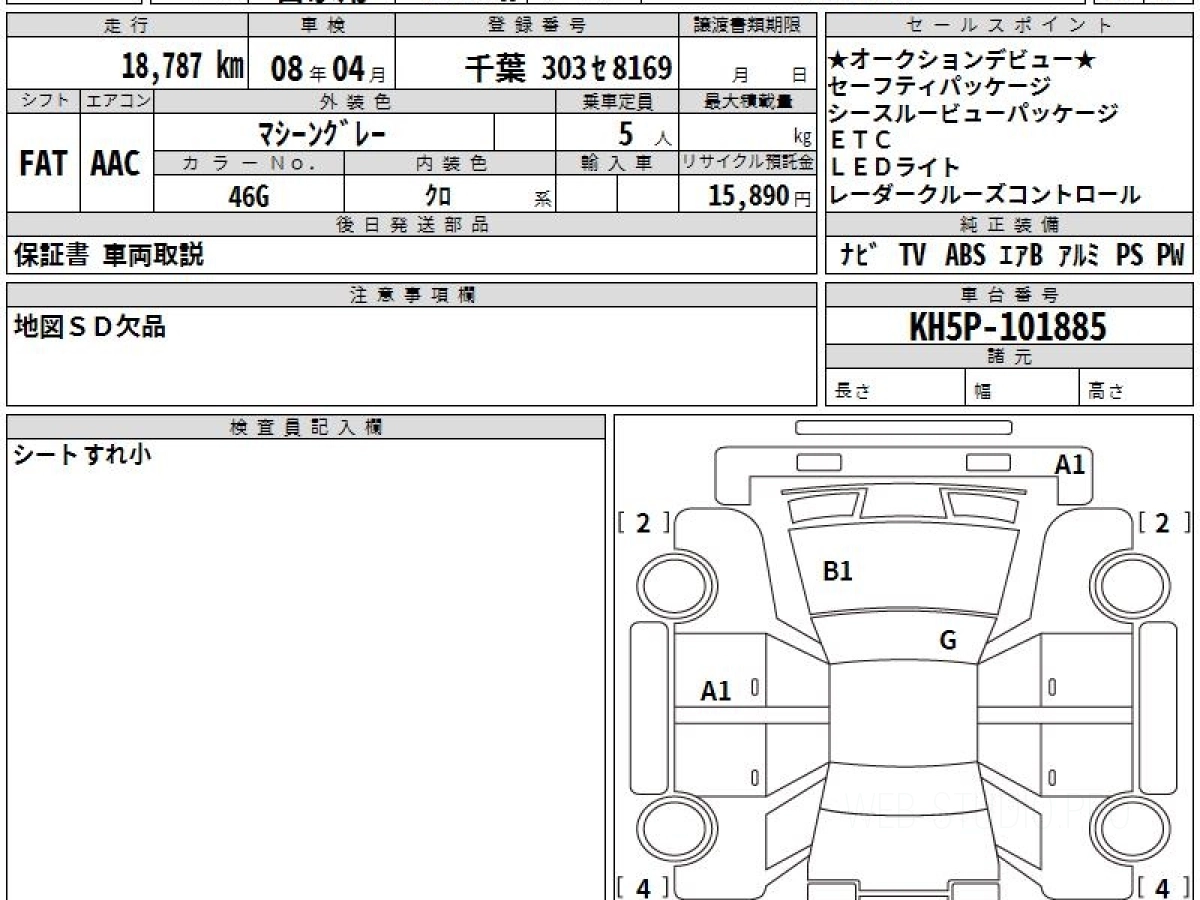Select the inspection date 08年04月
The height and width of the screenshot is (900, 1200).
click(x=328, y=69)
